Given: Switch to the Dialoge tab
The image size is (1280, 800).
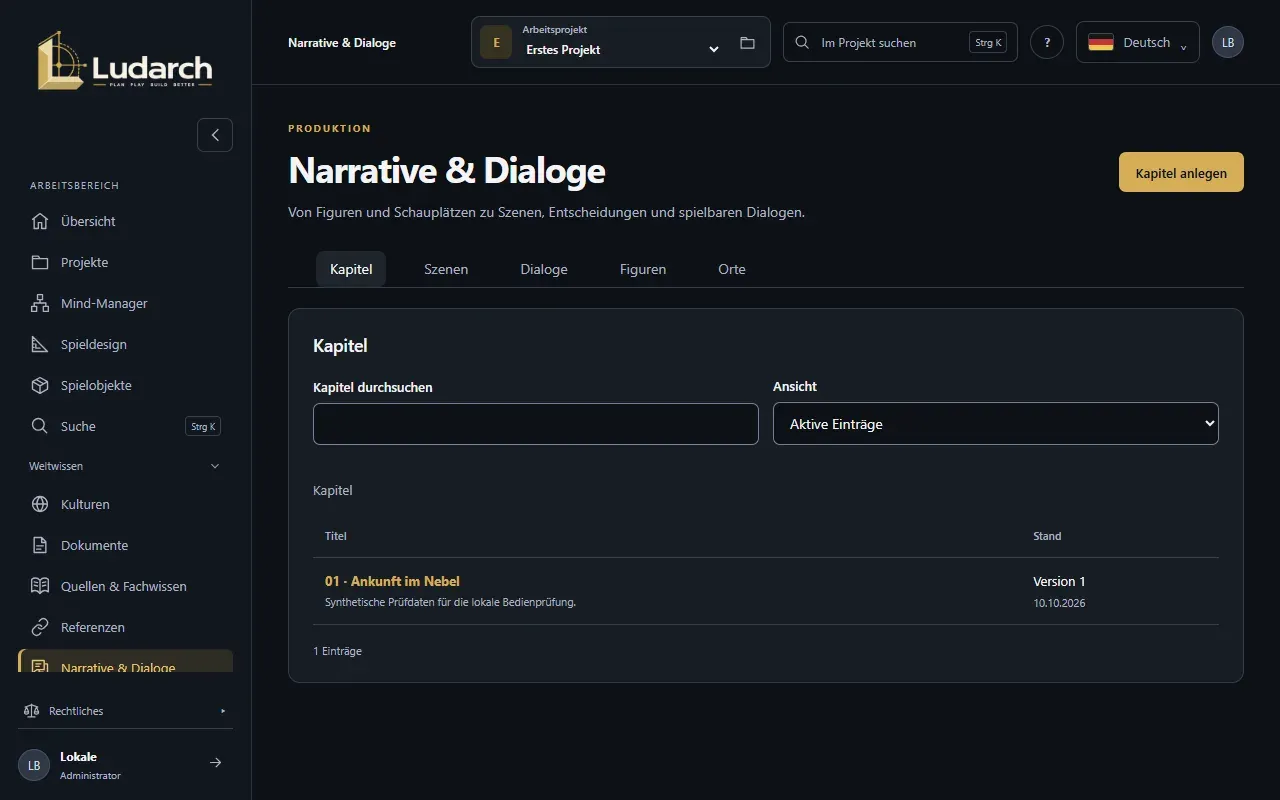Looking at the screenshot, I should click(544, 269).
